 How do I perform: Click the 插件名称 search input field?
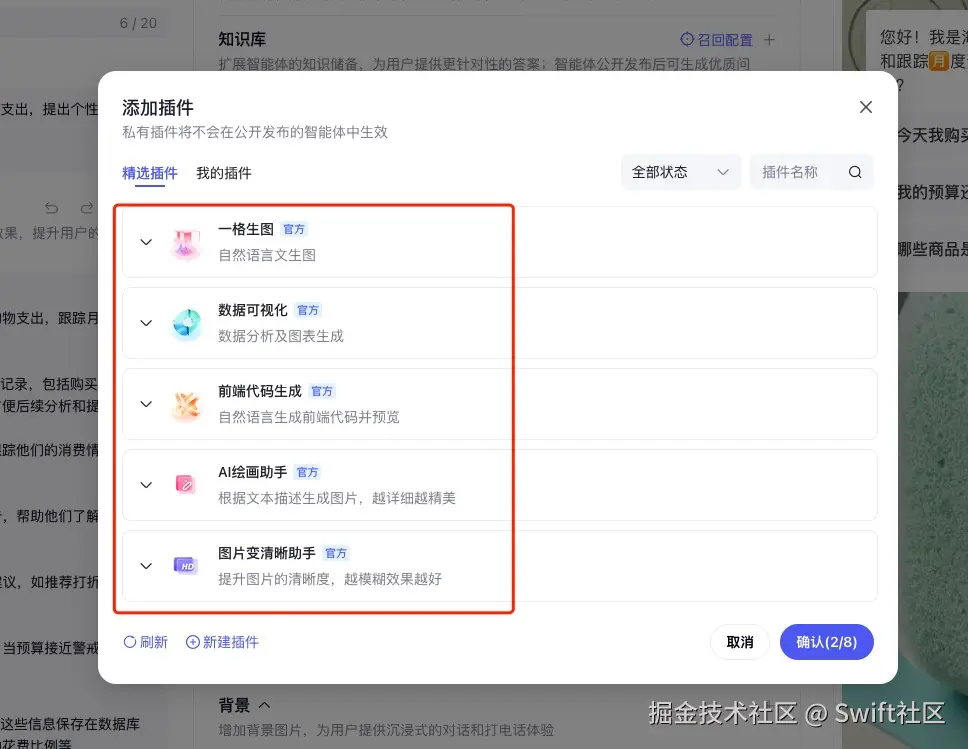pyautogui.click(x=811, y=172)
